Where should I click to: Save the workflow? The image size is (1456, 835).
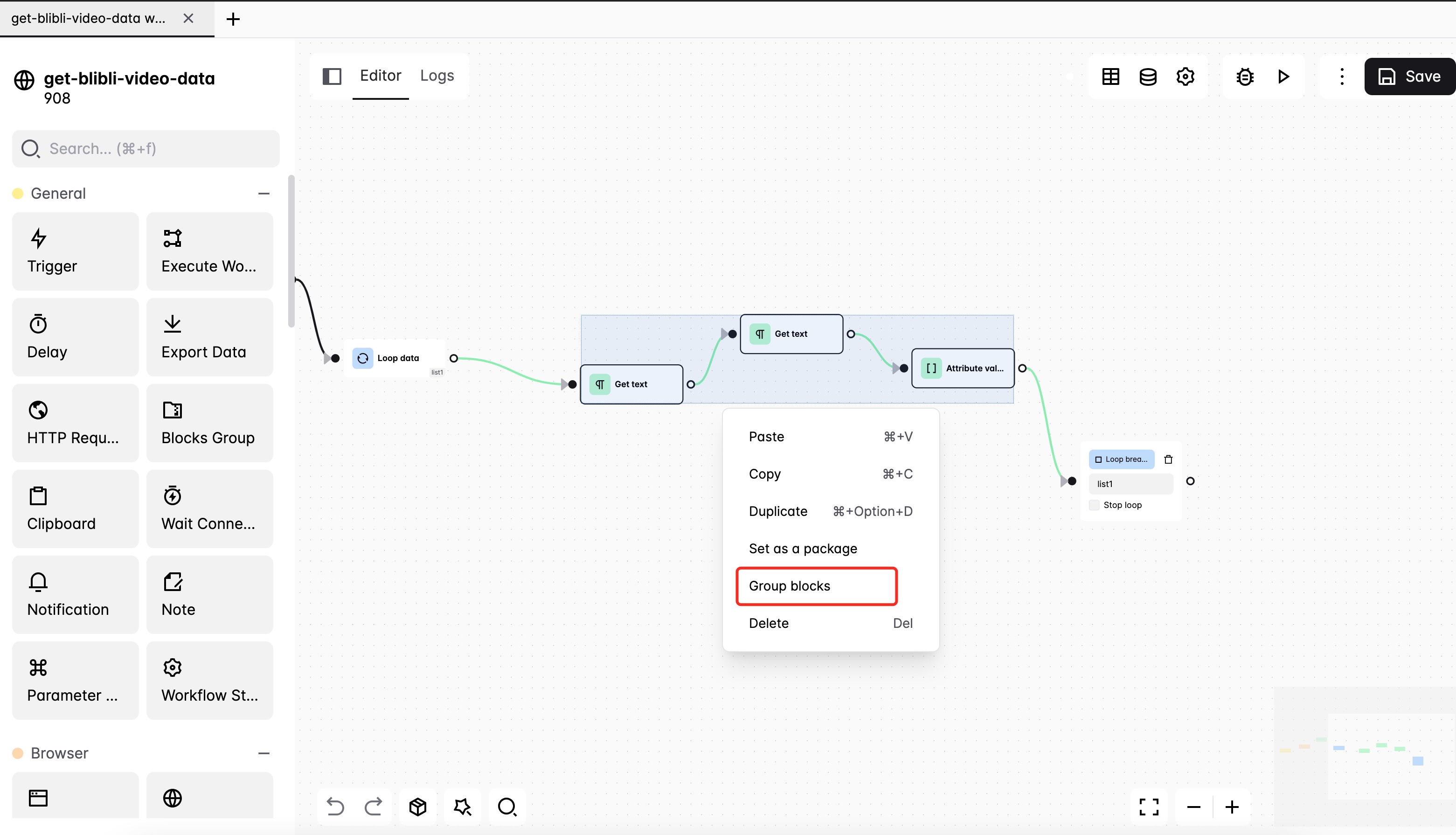(1409, 77)
